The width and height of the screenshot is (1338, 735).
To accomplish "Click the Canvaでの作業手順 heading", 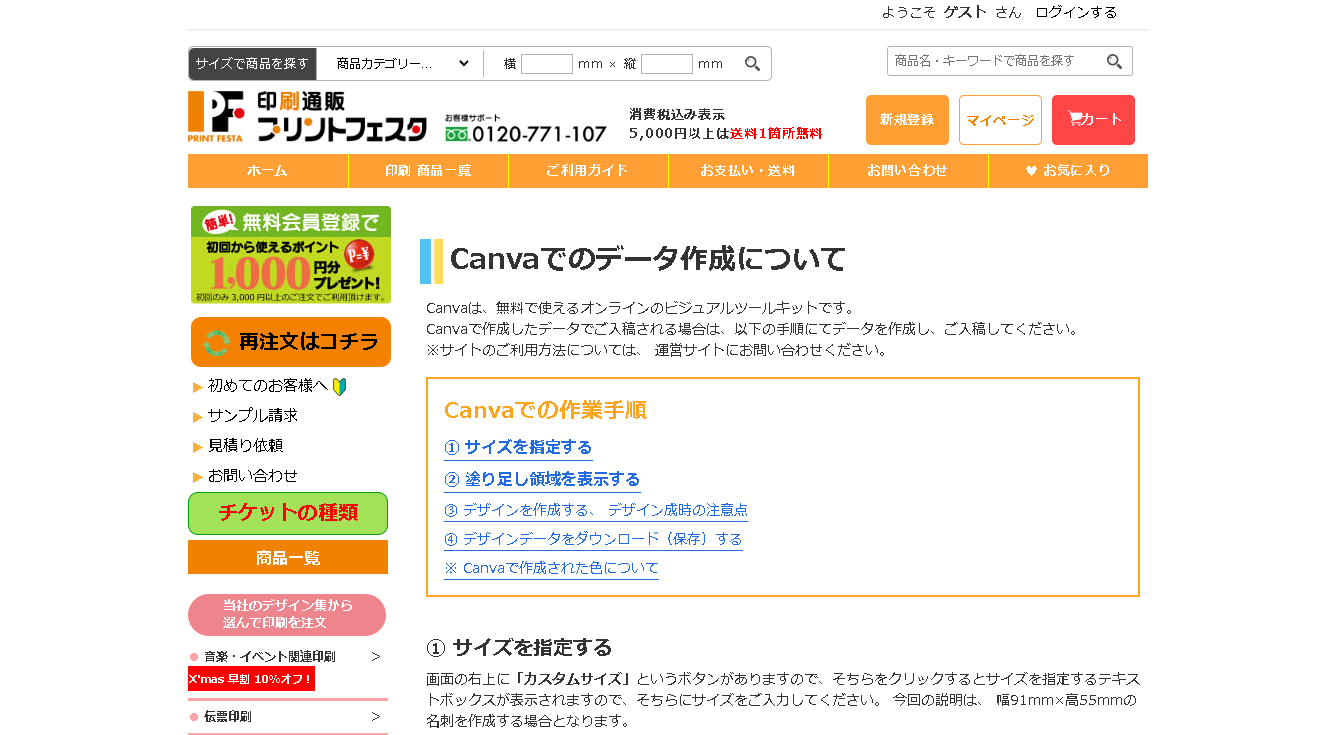I will [x=545, y=410].
